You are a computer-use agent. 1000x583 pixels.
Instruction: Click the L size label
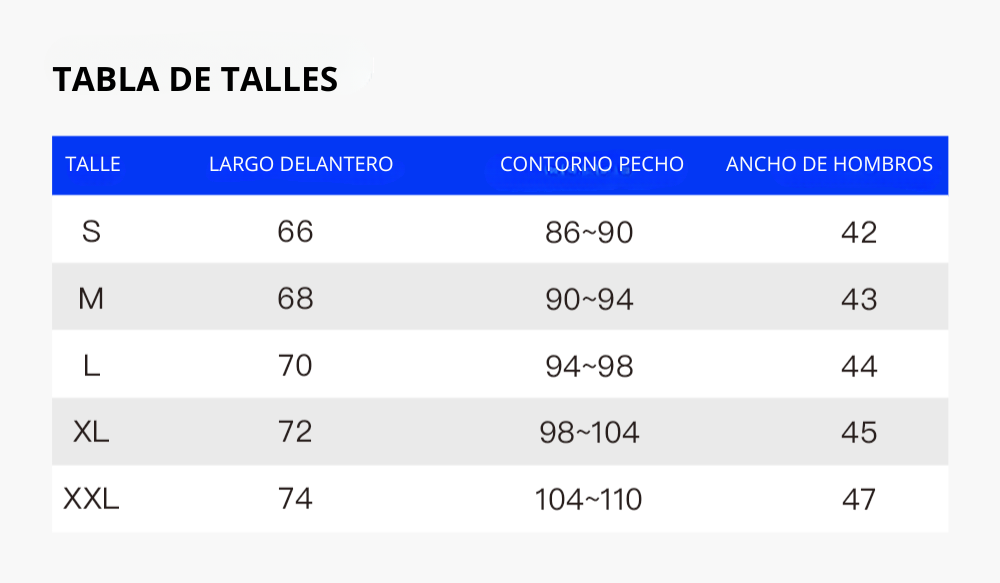[91, 366]
